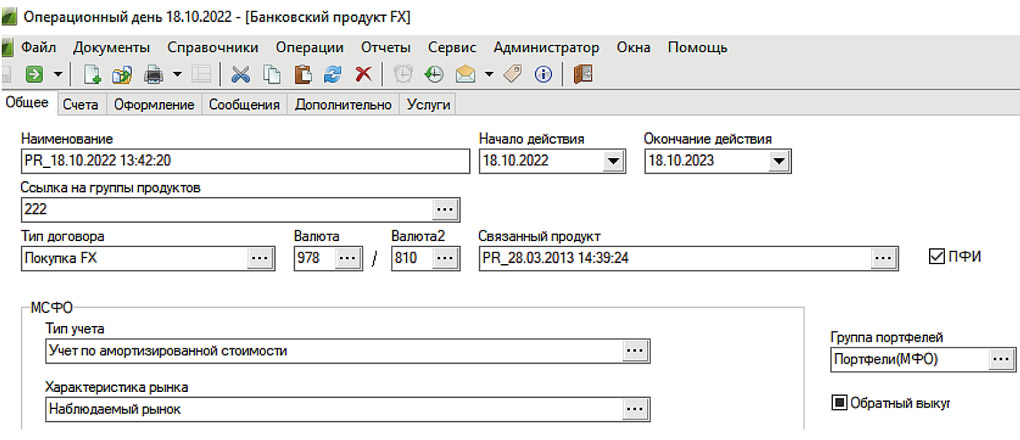This screenshot has height=440, width=1020.
Task: Switch to the Счета tab
Action: point(80,104)
